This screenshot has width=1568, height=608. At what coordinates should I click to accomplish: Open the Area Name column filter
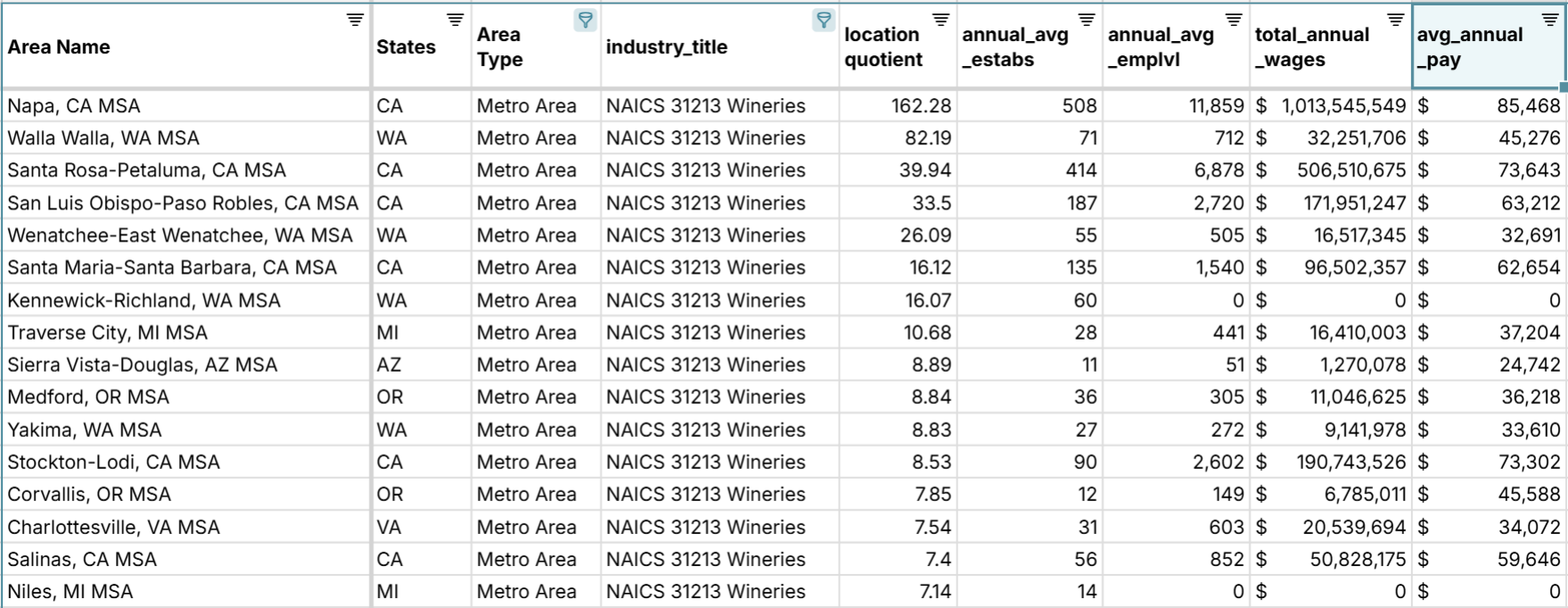[355, 20]
